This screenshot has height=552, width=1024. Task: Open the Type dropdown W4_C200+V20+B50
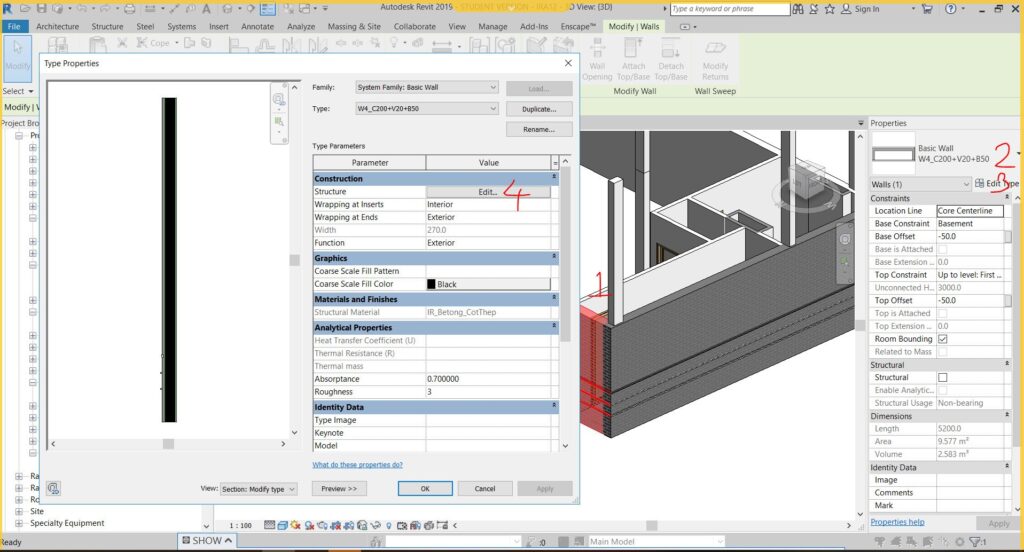point(427,108)
